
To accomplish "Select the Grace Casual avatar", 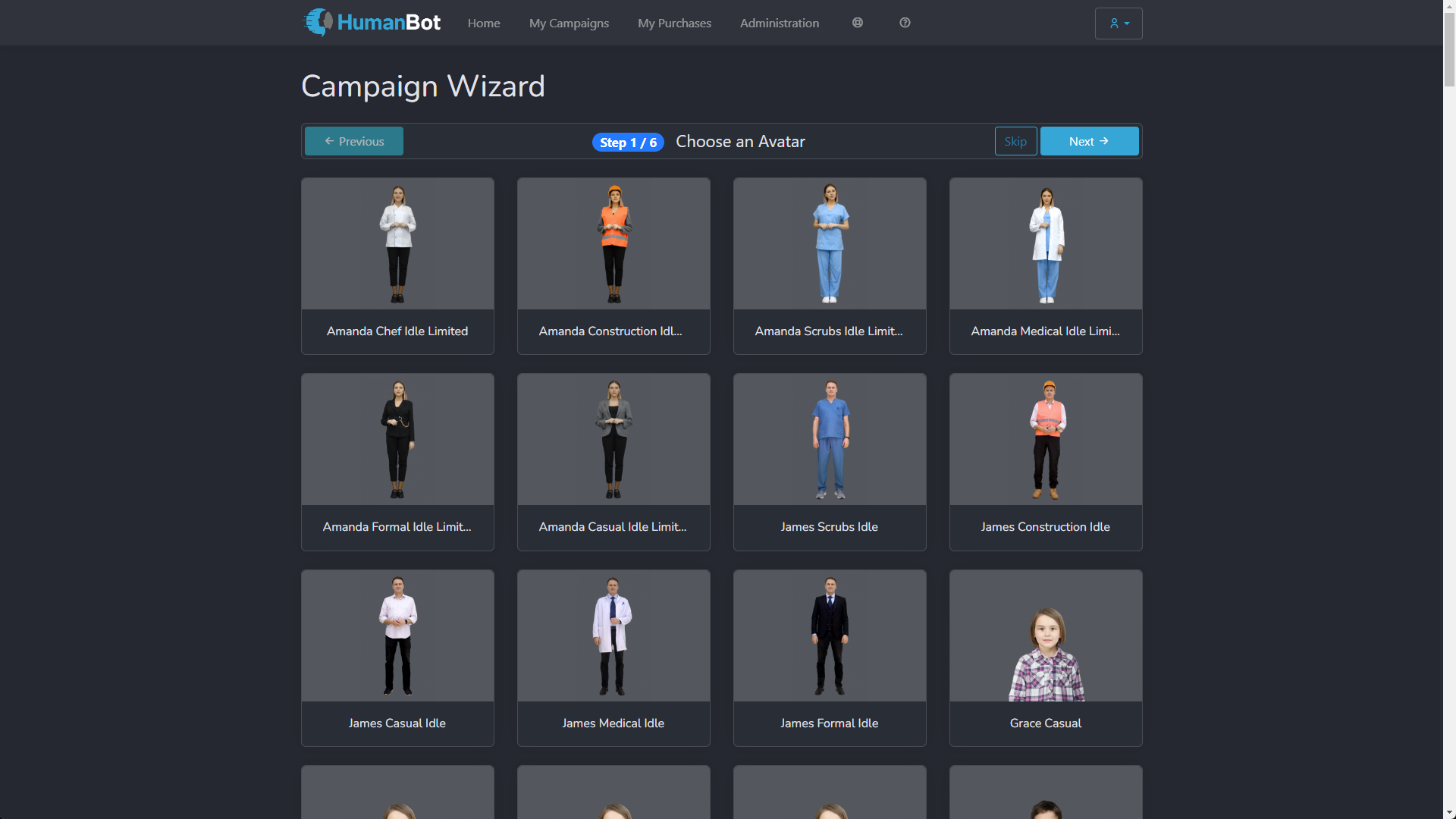I will 1045,657.
